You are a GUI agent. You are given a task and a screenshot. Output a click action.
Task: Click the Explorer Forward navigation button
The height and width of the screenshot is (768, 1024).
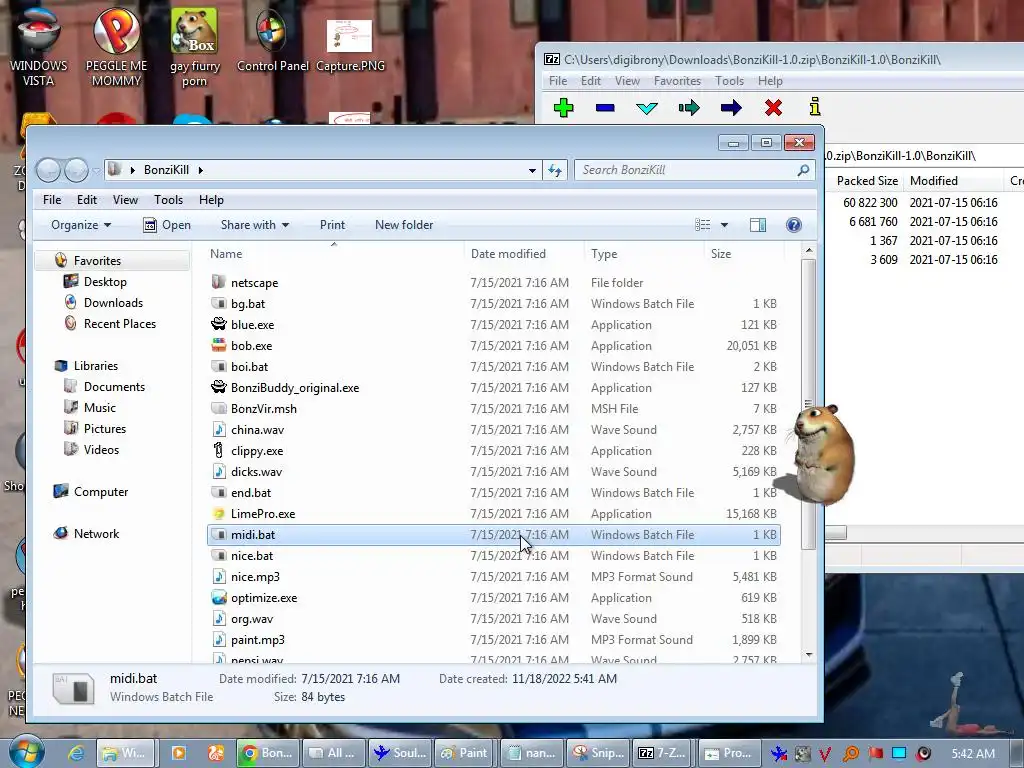tap(76, 170)
